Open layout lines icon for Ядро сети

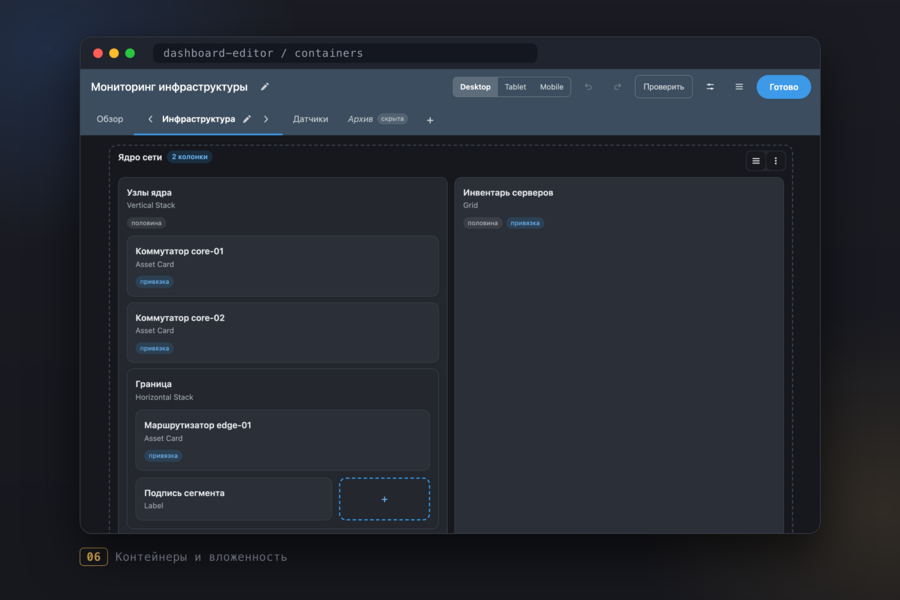tap(756, 161)
